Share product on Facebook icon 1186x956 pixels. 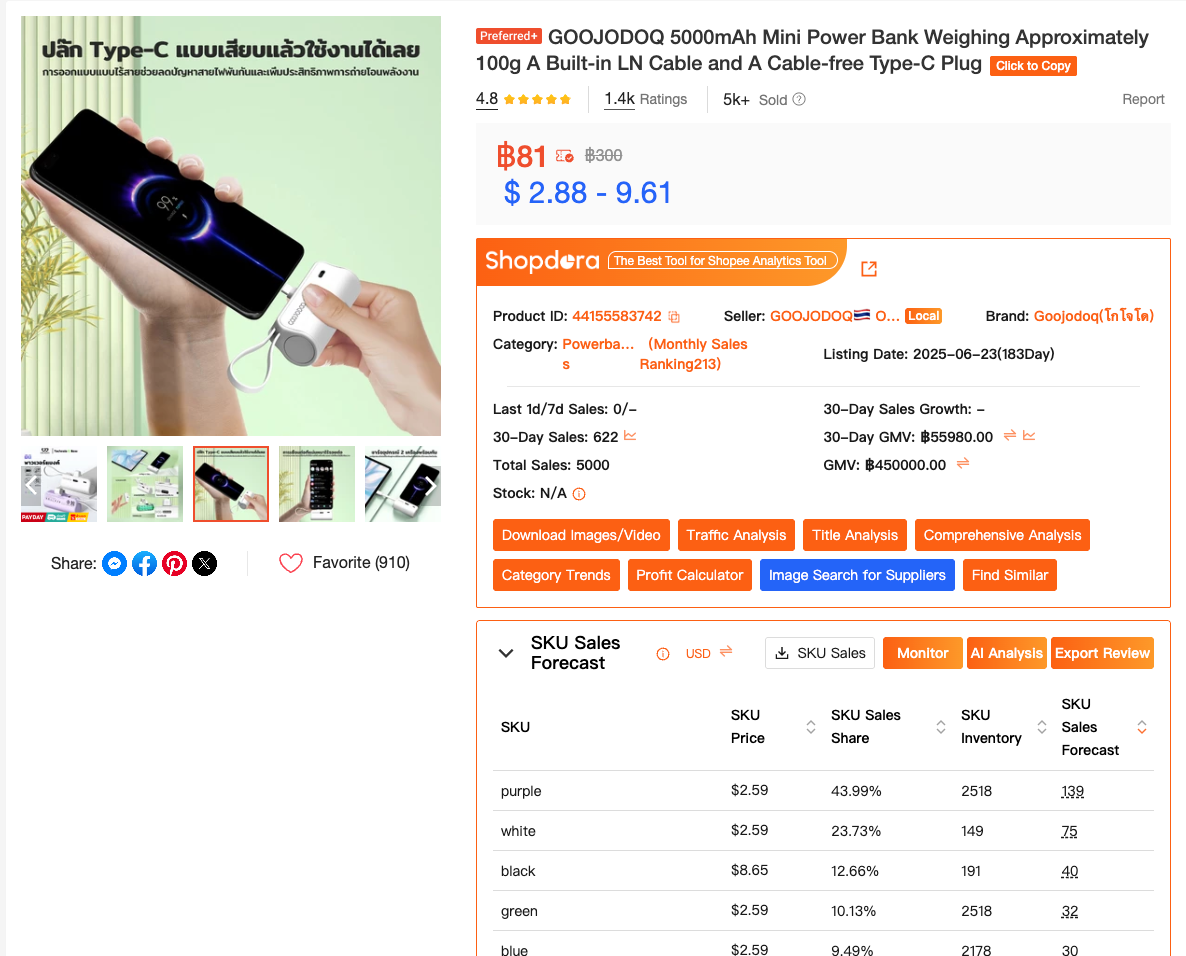[144, 563]
